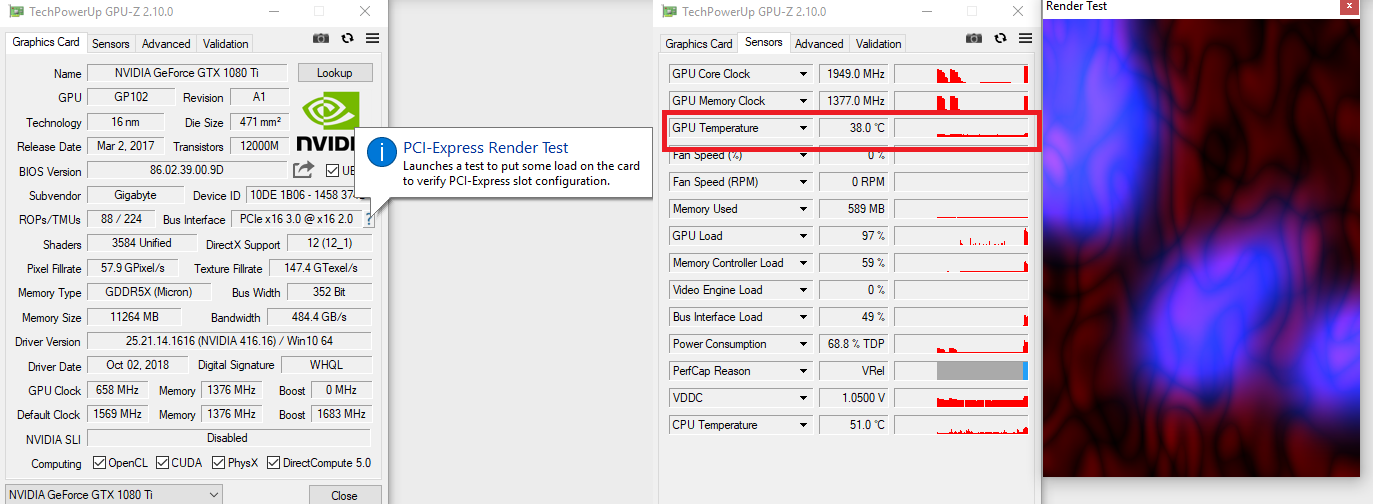Click the VRel PerfCap value

854,371
